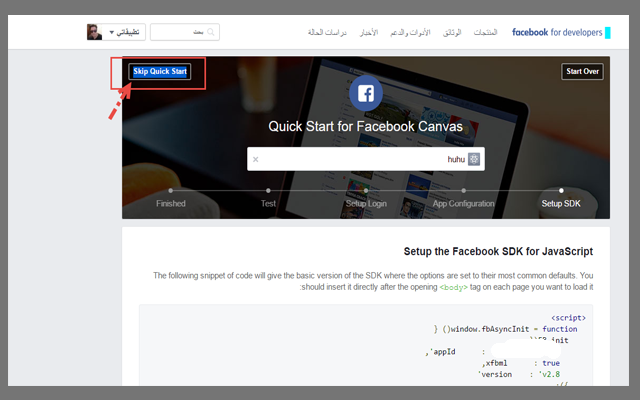Open the دراسات الحالة menu item
The width and height of the screenshot is (640, 400).
(327, 32)
